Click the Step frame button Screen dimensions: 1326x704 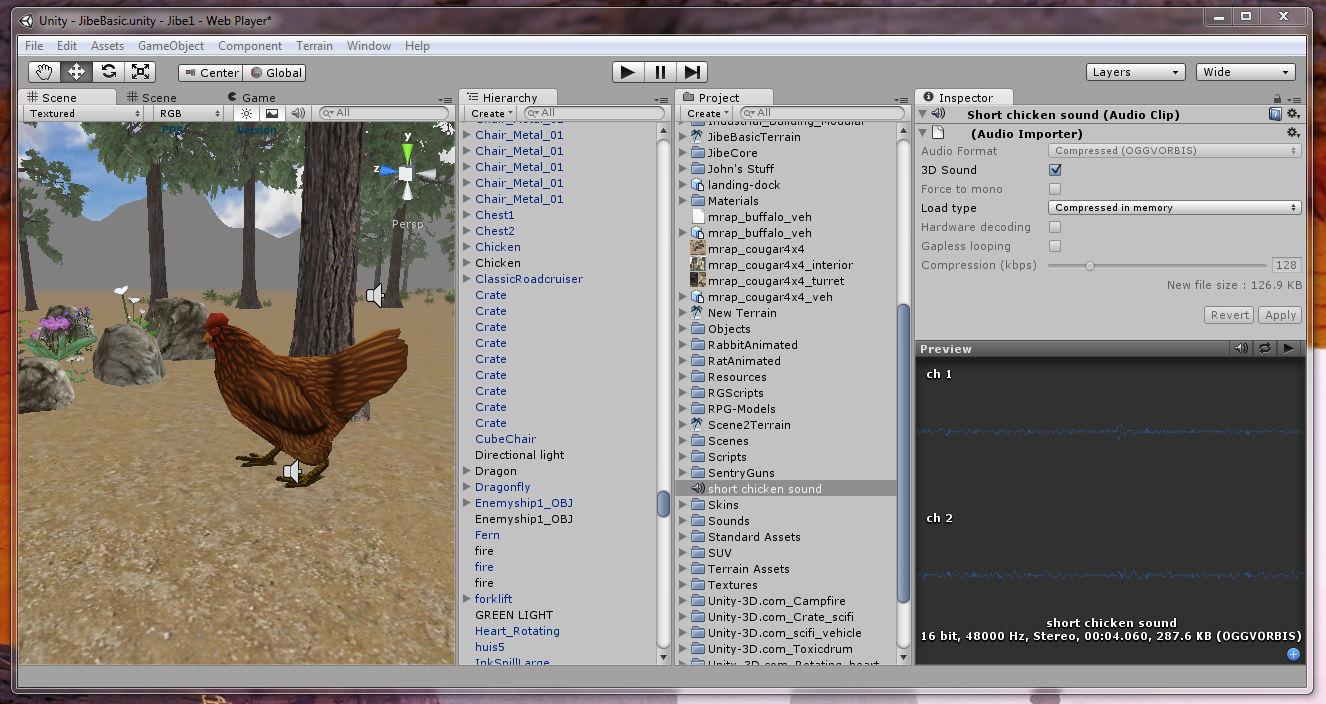click(691, 72)
